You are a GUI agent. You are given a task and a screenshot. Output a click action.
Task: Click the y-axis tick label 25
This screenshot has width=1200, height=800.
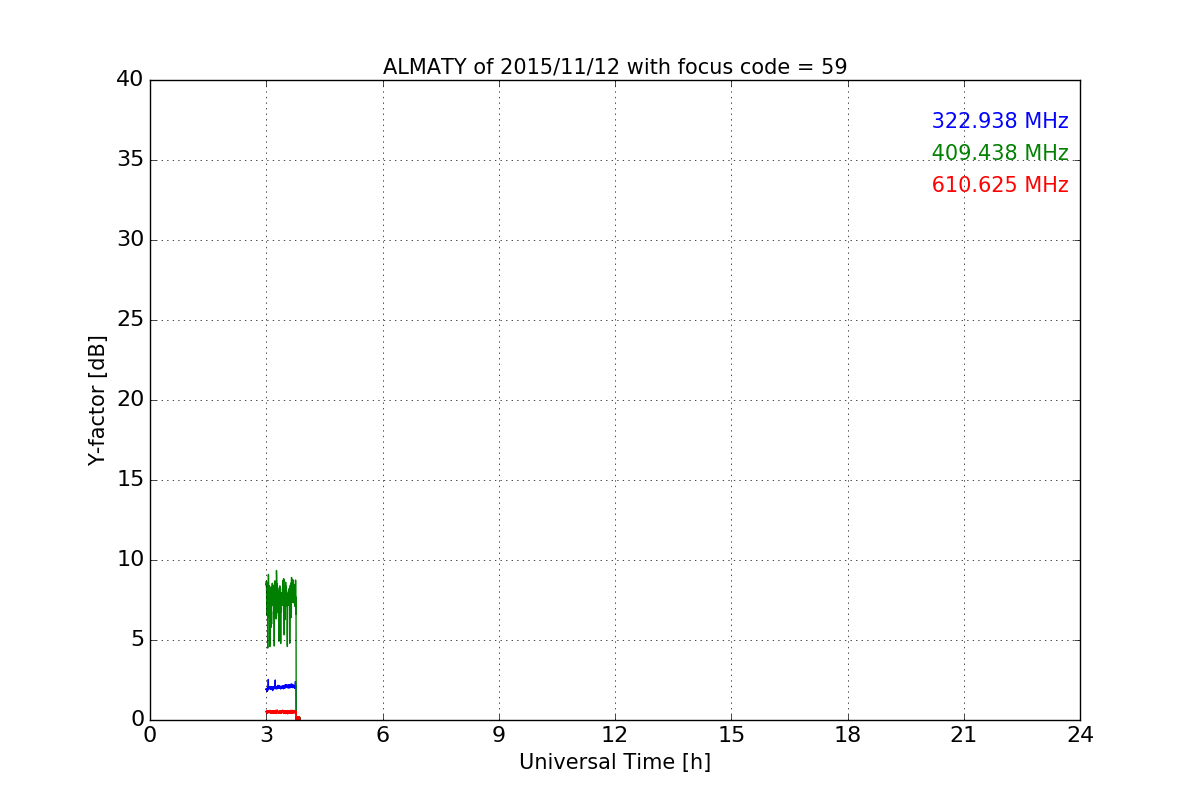[130, 320]
